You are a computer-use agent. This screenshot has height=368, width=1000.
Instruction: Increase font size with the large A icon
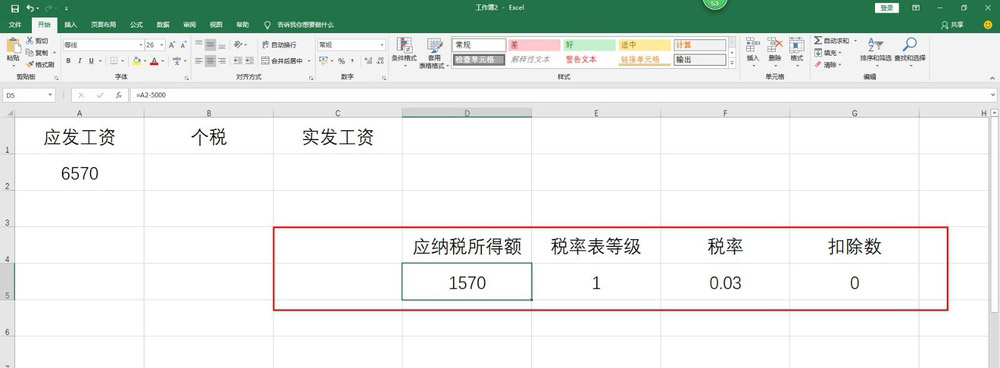tap(172, 45)
